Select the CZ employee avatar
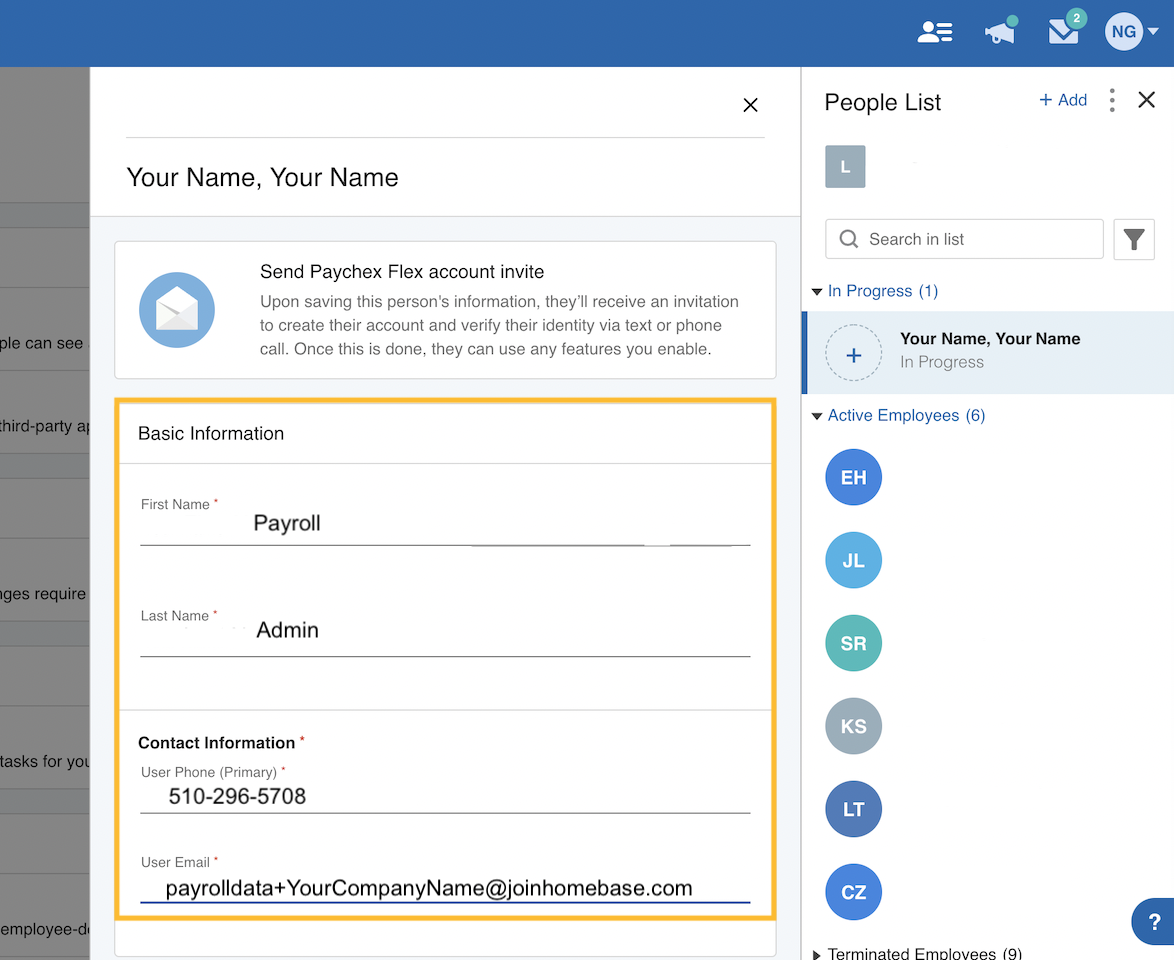This screenshot has width=1174, height=960. pos(853,892)
